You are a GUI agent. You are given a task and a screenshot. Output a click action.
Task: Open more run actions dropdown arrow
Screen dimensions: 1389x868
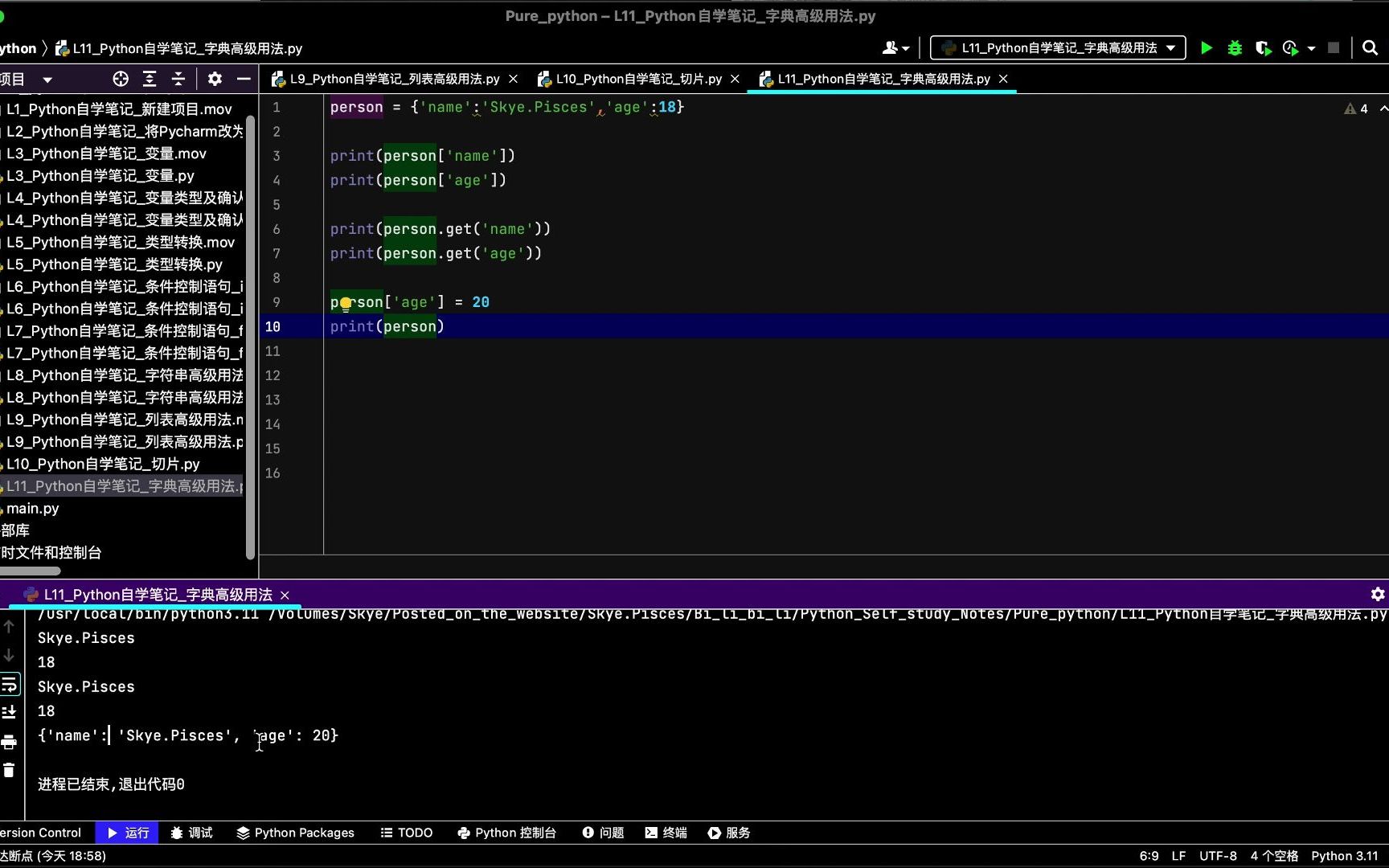point(1312,48)
